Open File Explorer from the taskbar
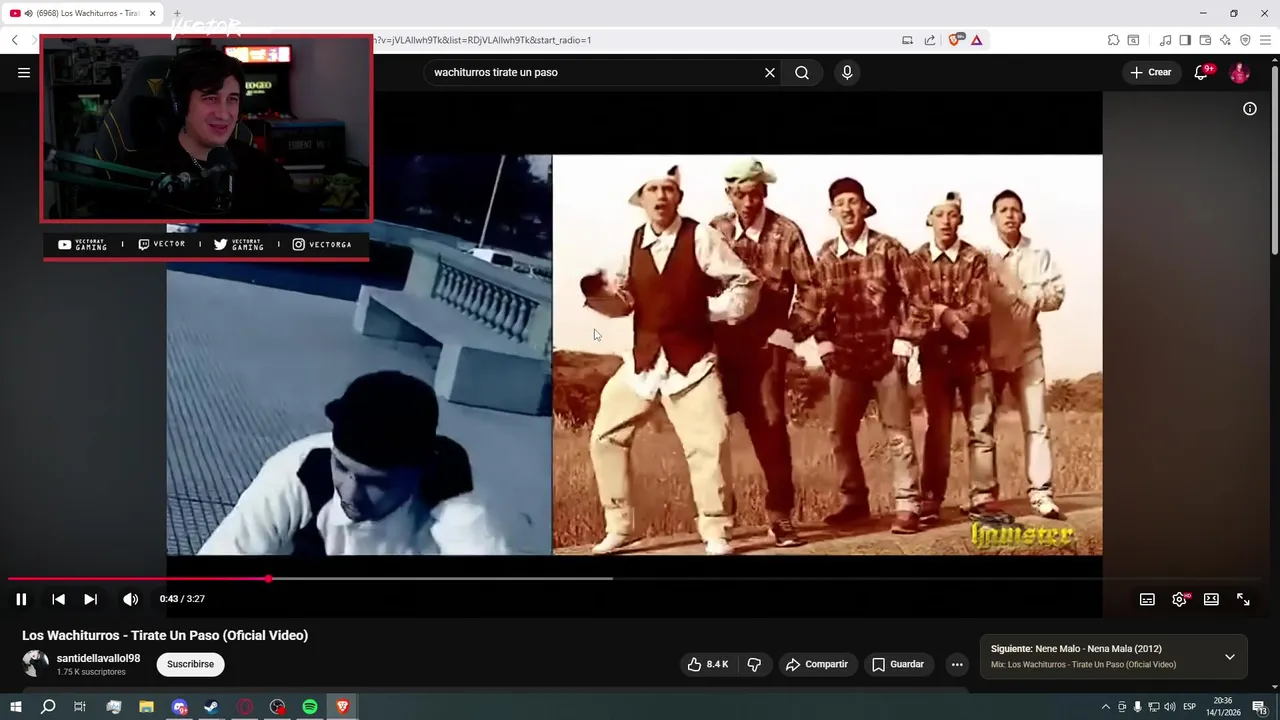Viewport: 1280px width, 720px height. click(146, 707)
